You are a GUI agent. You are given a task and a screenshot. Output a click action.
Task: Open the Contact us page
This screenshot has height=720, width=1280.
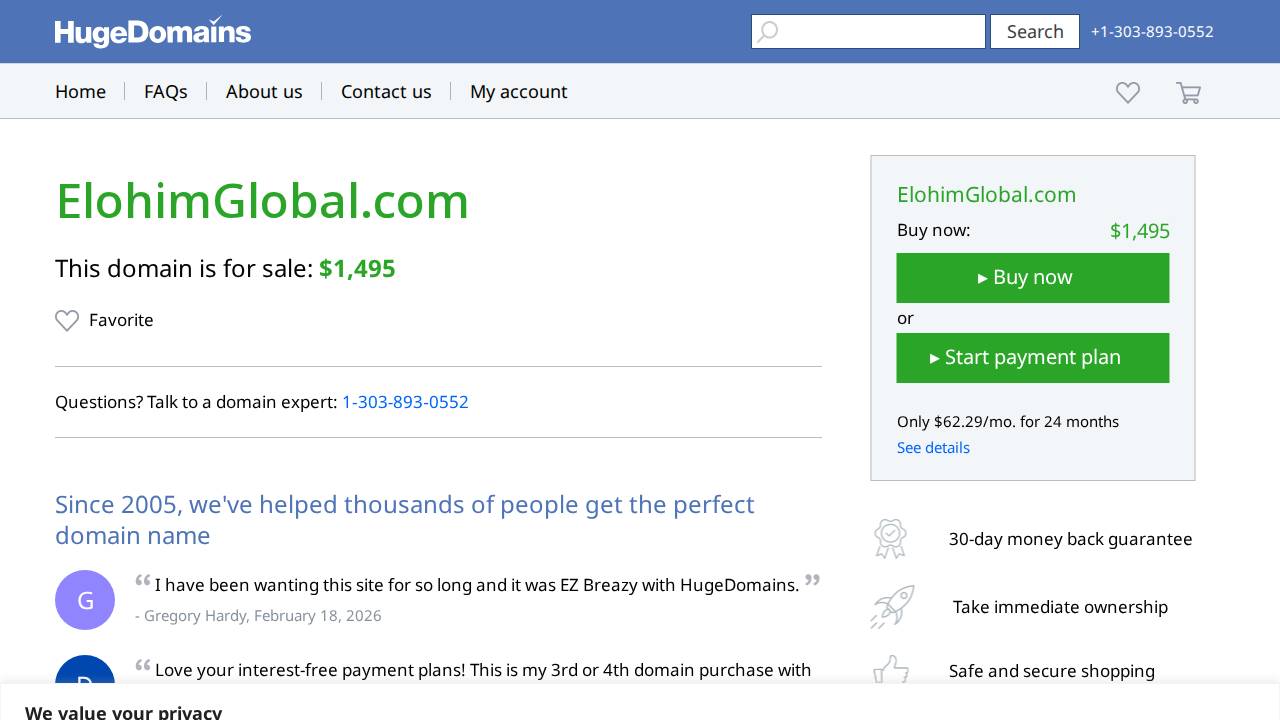(x=386, y=91)
